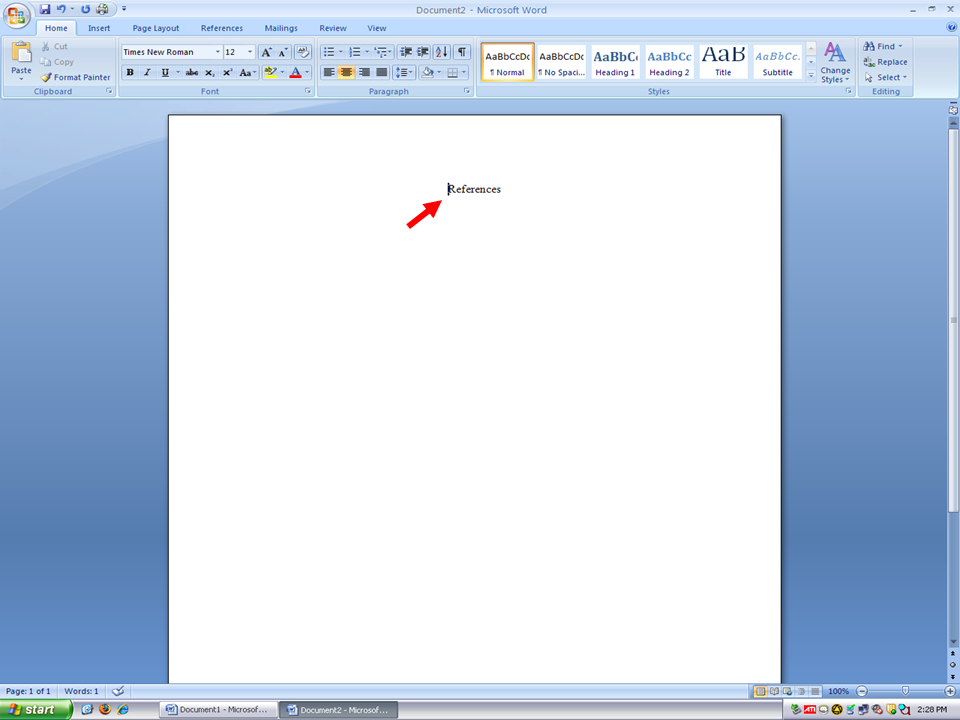Clear formatting with the eraser icon
Screen dimensions: 960x720
point(302,52)
